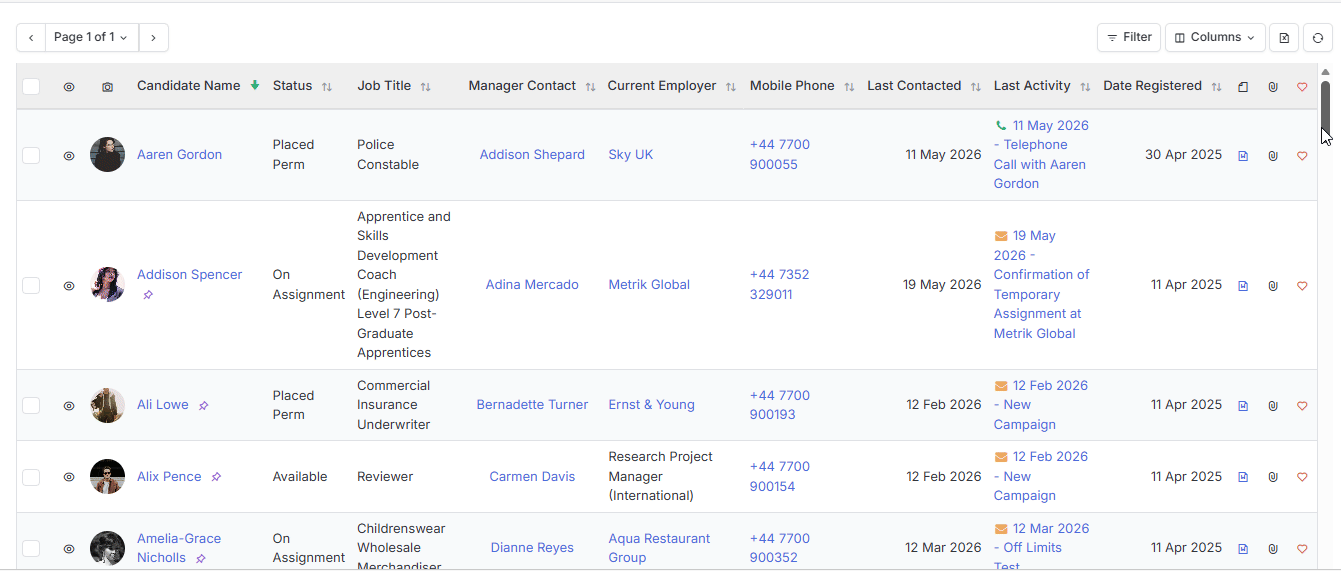Tick the select-all checkbox in the header
The width and height of the screenshot is (1341, 572).
31,86
